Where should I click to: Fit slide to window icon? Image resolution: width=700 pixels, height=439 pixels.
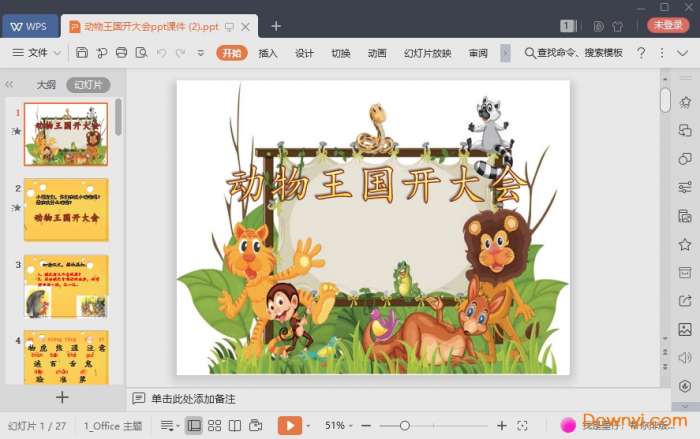(x=522, y=426)
